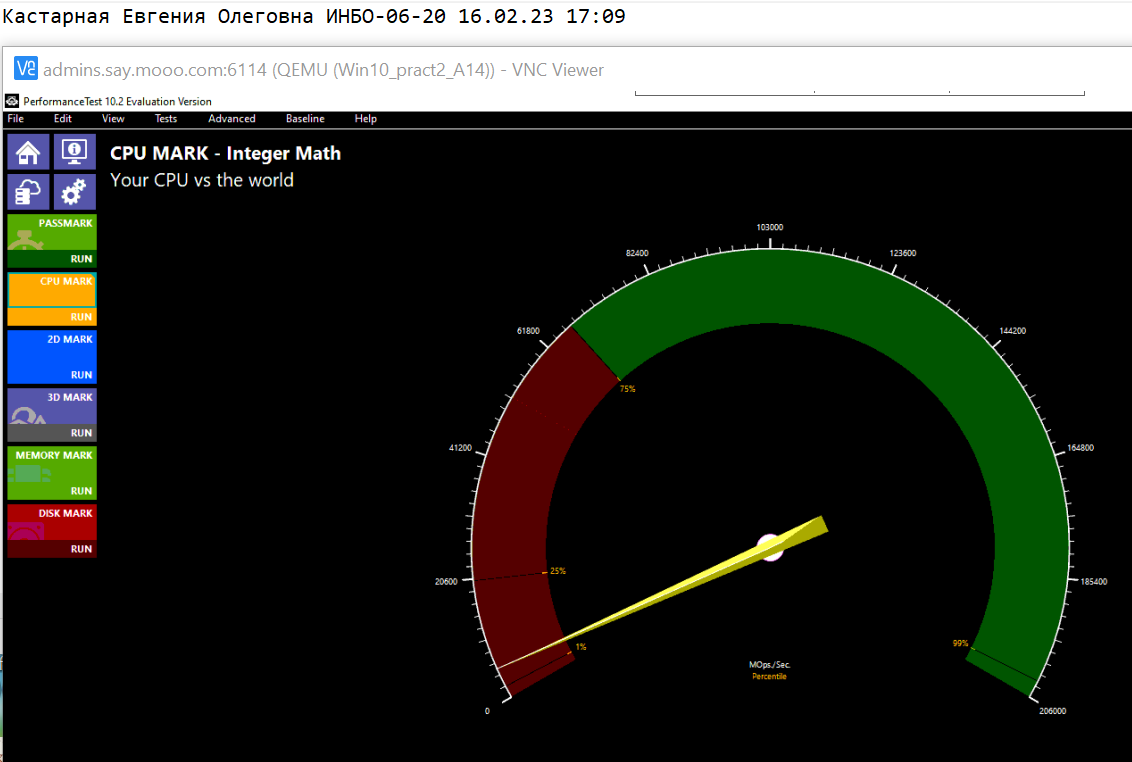Click the MOps./Sec. unit label
The width and height of the screenshot is (1132, 762).
tap(770, 664)
